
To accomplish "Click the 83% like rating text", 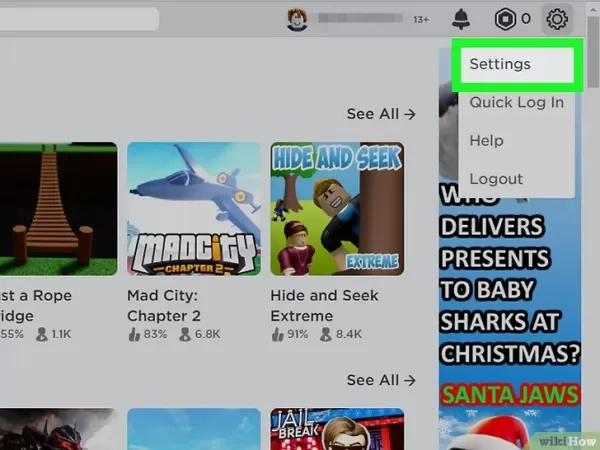I will [155, 334].
